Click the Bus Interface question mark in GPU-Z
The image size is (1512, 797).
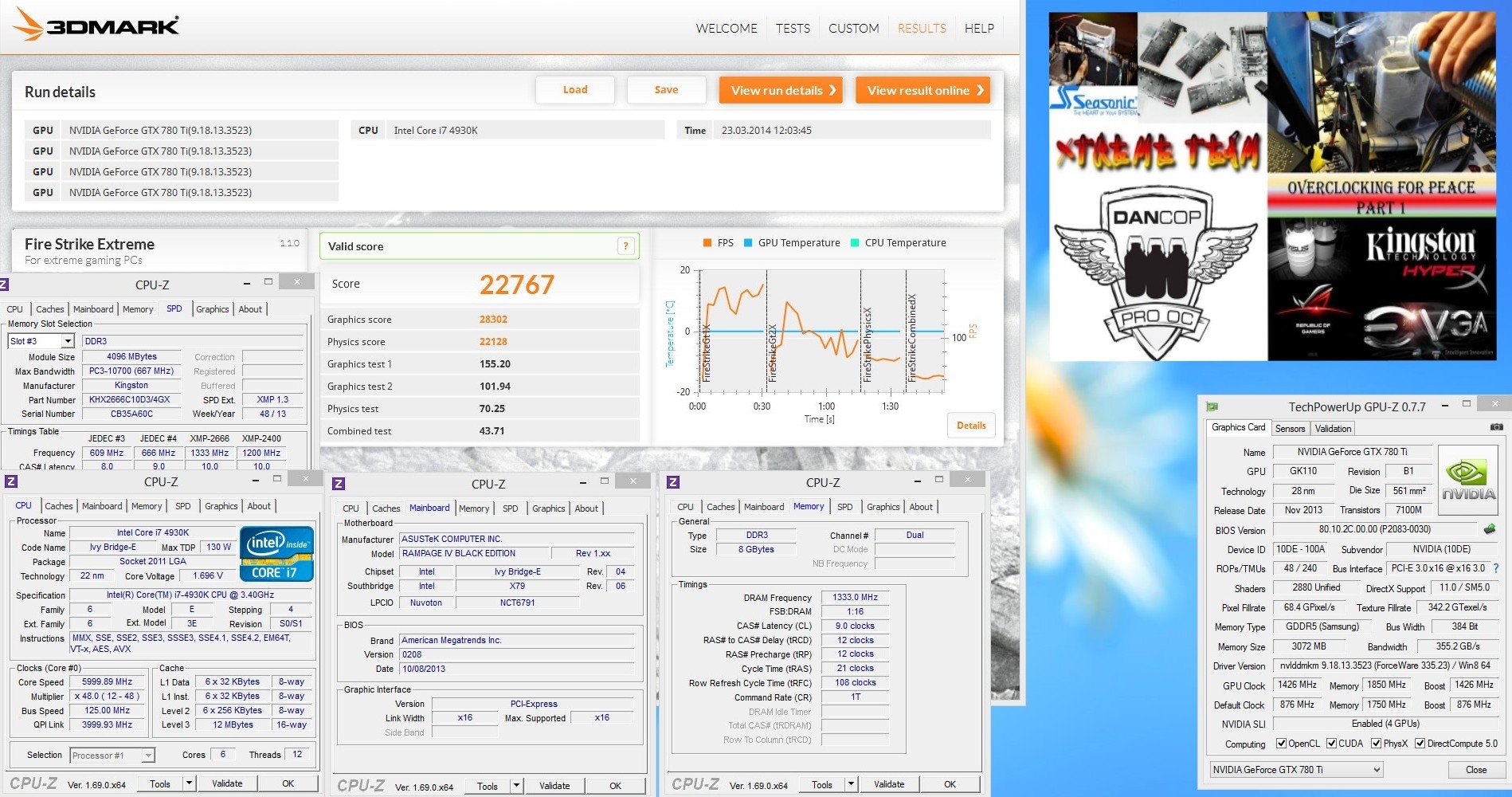click(x=1496, y=568)
